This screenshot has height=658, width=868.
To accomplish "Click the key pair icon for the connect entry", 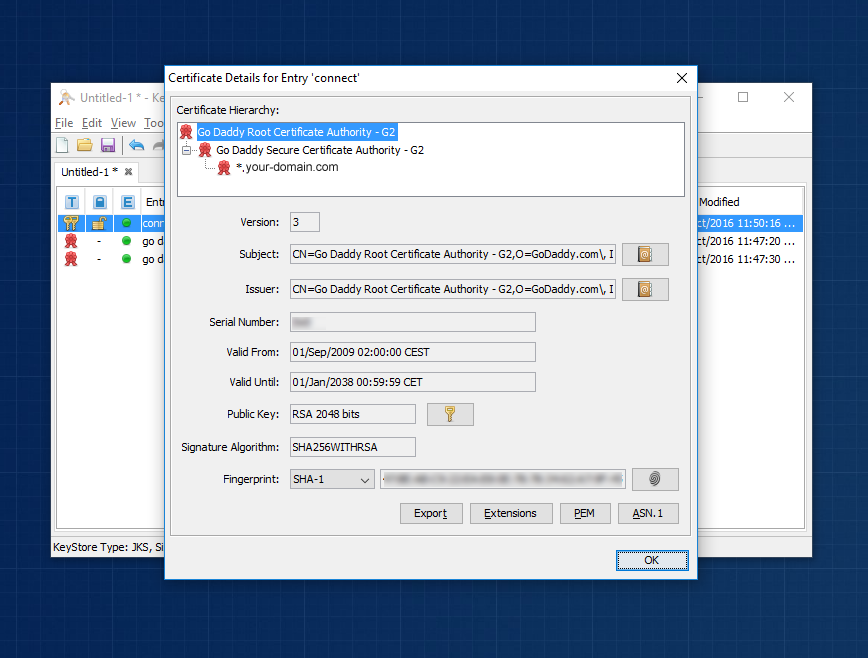I will tap(71, 223).
